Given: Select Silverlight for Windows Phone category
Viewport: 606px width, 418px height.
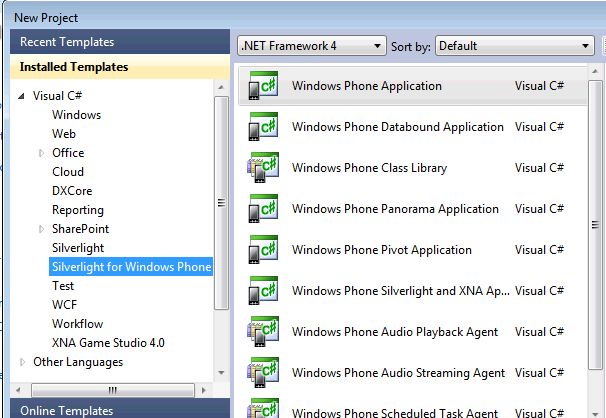Looking at the screenshot, I should (131, 267).
